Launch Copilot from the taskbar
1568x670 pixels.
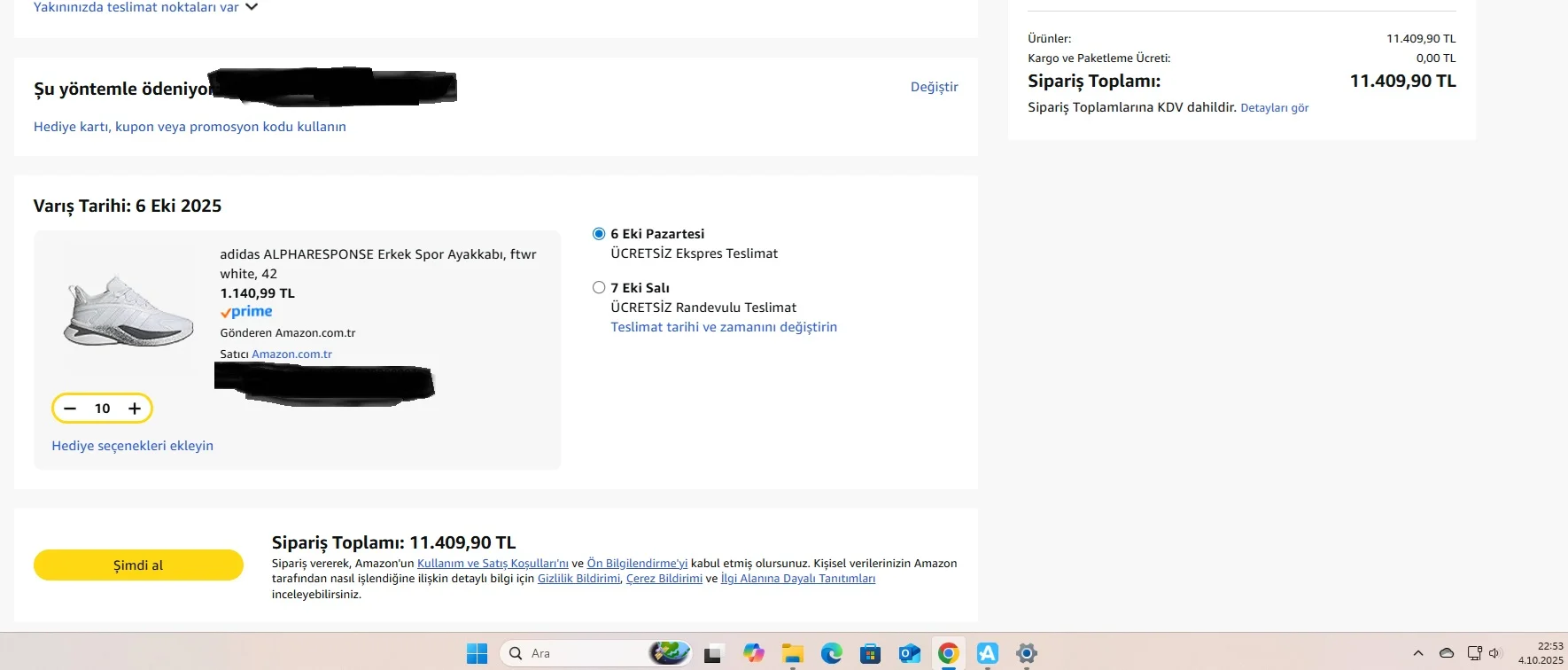[754, 654]
